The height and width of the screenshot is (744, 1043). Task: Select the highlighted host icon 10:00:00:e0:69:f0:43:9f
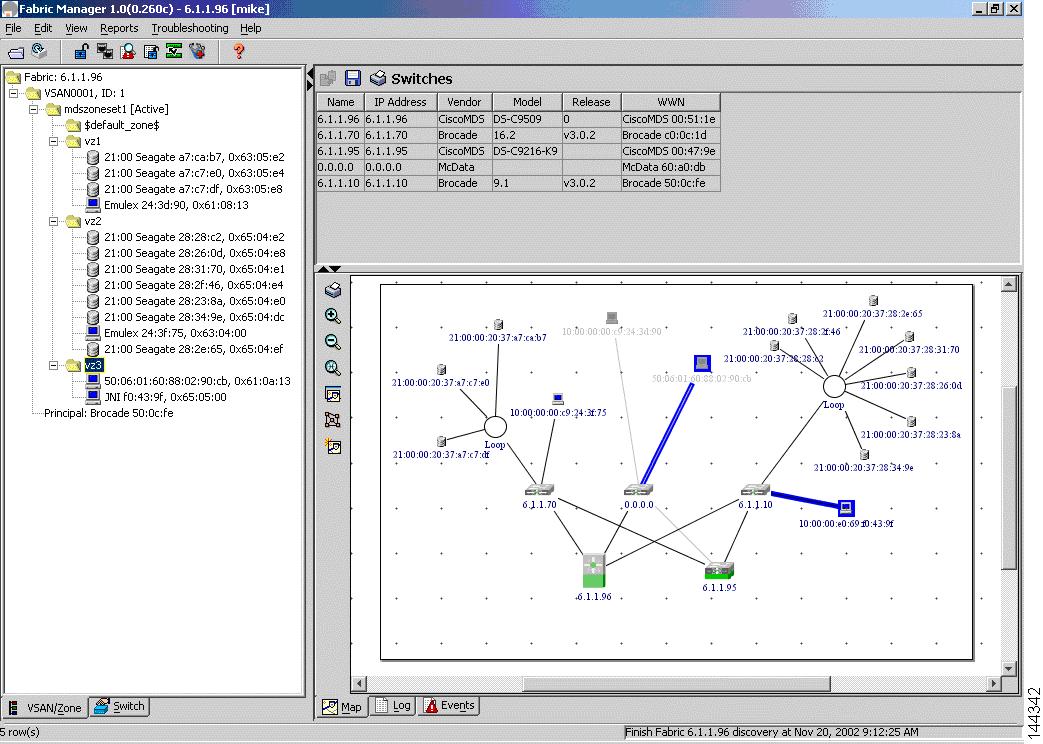pos(845,508)
